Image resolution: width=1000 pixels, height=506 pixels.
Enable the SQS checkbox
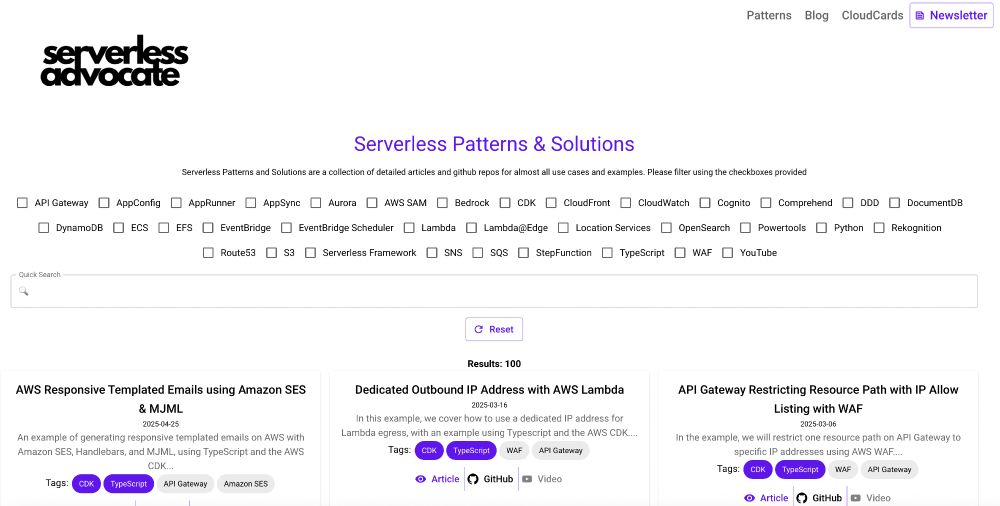click(478, 252)
